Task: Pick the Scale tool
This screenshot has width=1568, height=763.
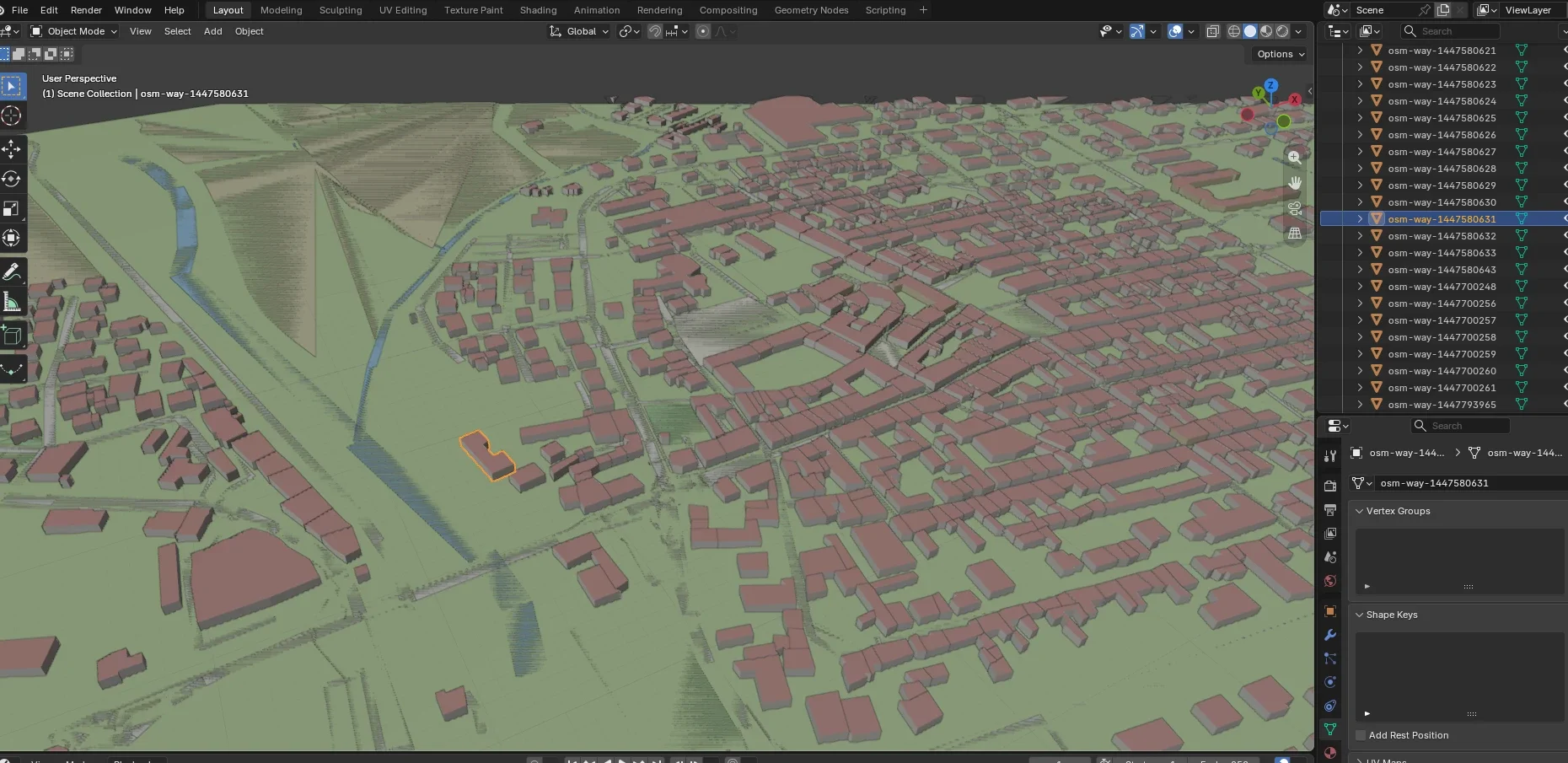Action: coord(12,208)
